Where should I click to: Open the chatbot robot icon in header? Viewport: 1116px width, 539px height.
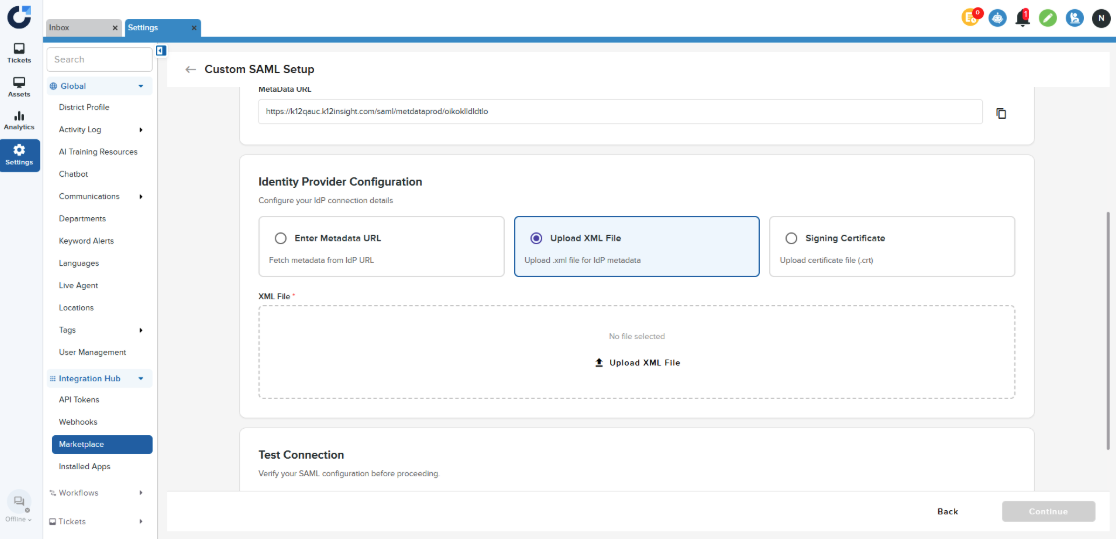tap(997, 17)
